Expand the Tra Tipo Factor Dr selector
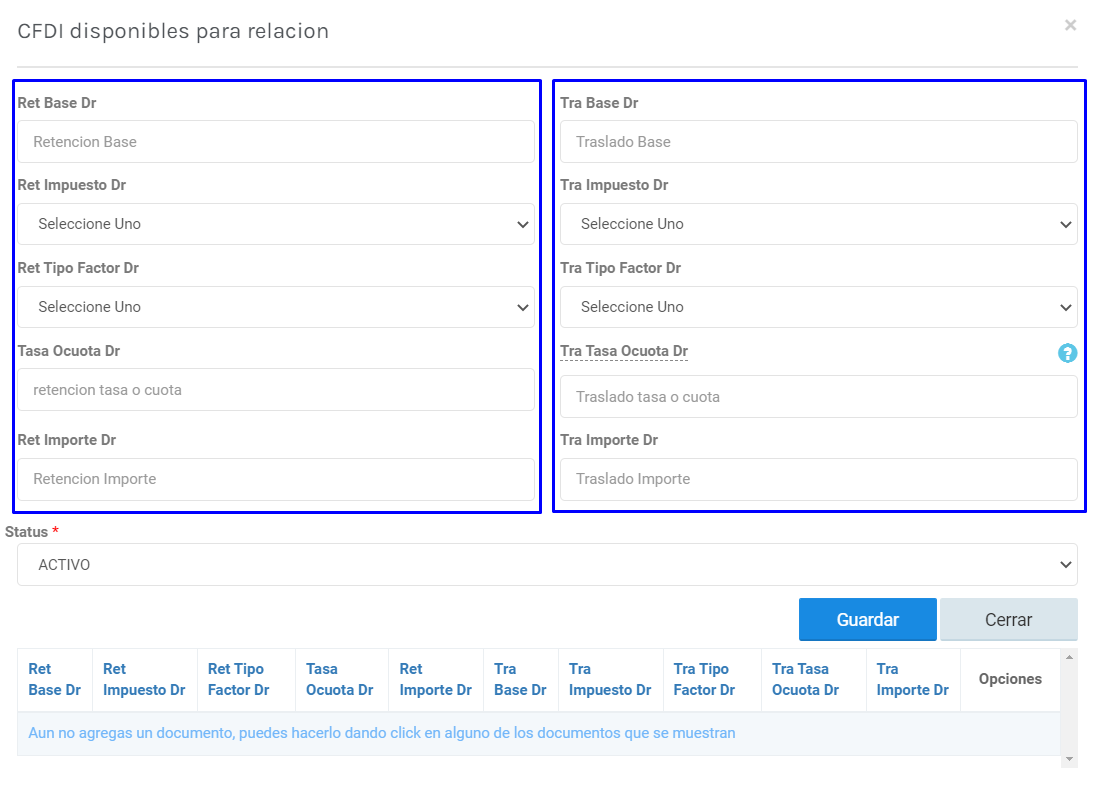The width and height of the screenshot is (1100, 786). click(818, 307)
